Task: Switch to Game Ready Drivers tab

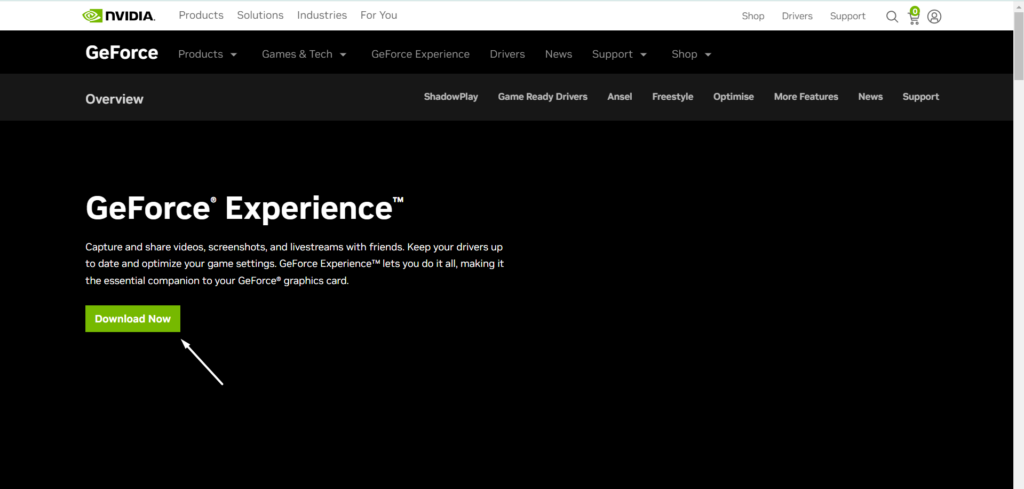Action: click(x=543, y=97)
